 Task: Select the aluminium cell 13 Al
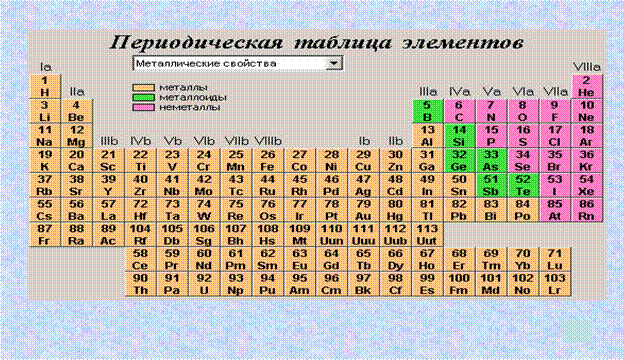coord(427,136)
